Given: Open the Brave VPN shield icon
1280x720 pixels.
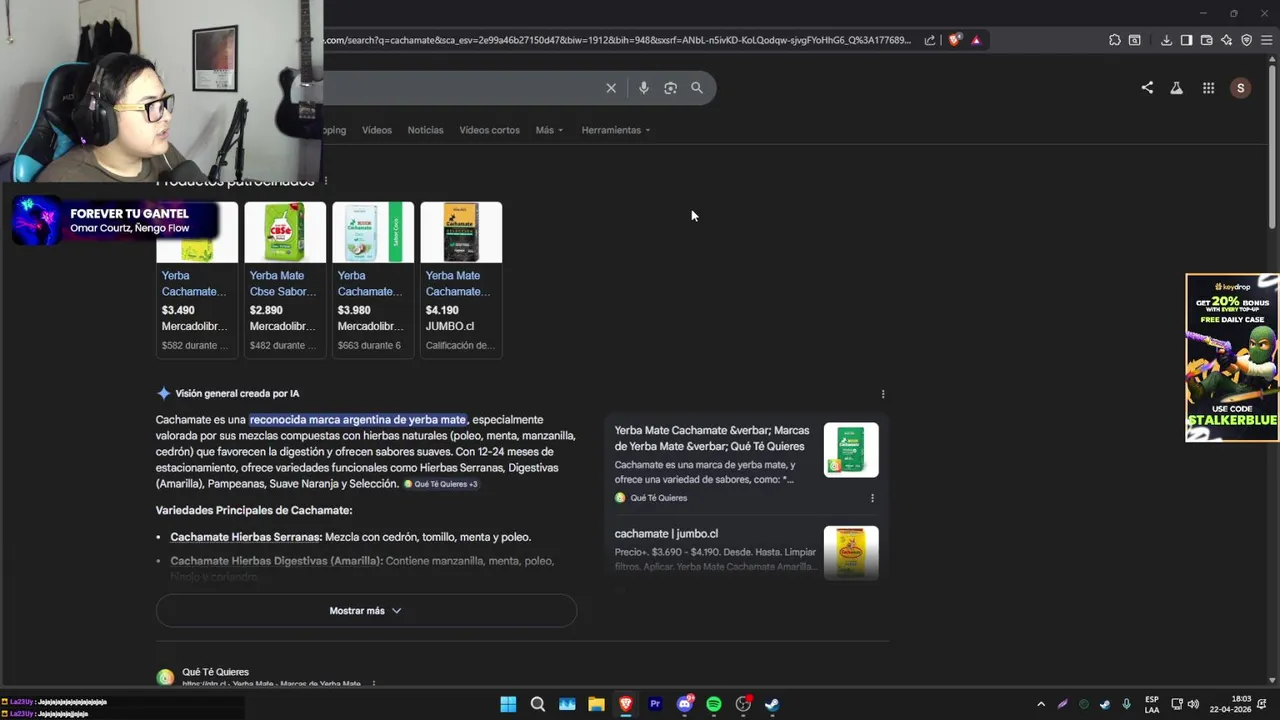Looking at the screenshot, I should click(x=1246, y=40).
